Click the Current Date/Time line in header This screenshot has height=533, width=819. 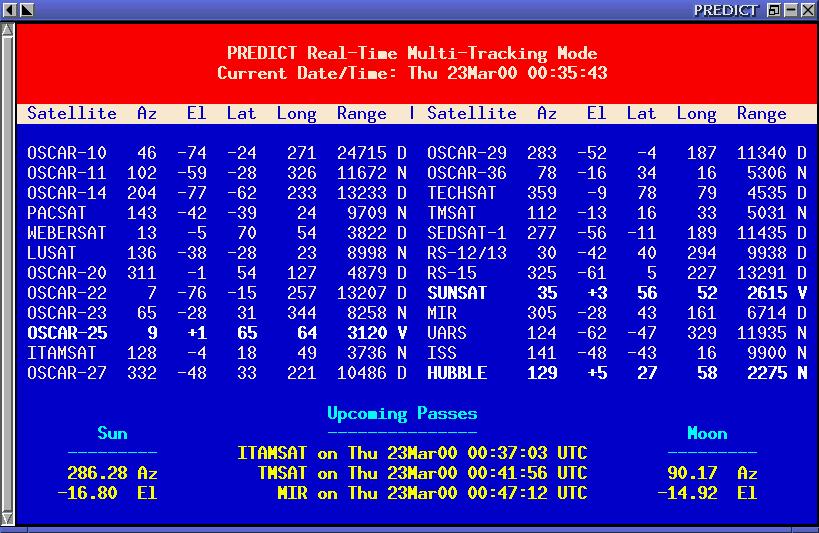point(412,73)
